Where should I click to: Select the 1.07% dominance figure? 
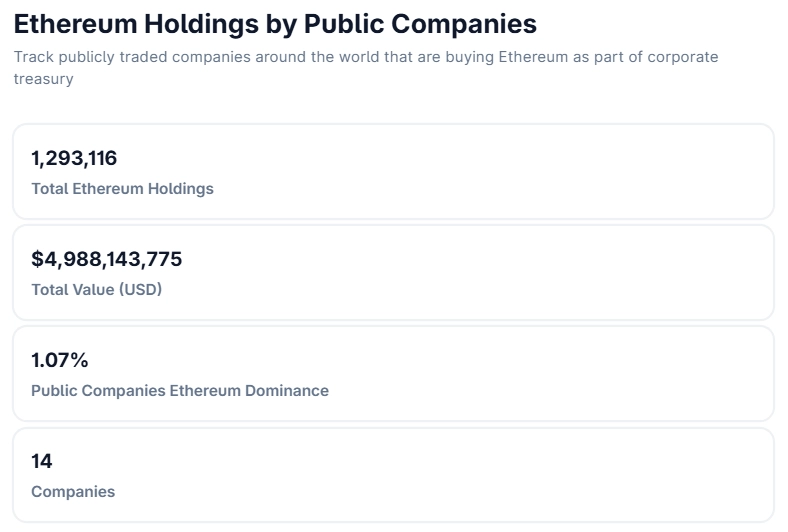[60, 360]
